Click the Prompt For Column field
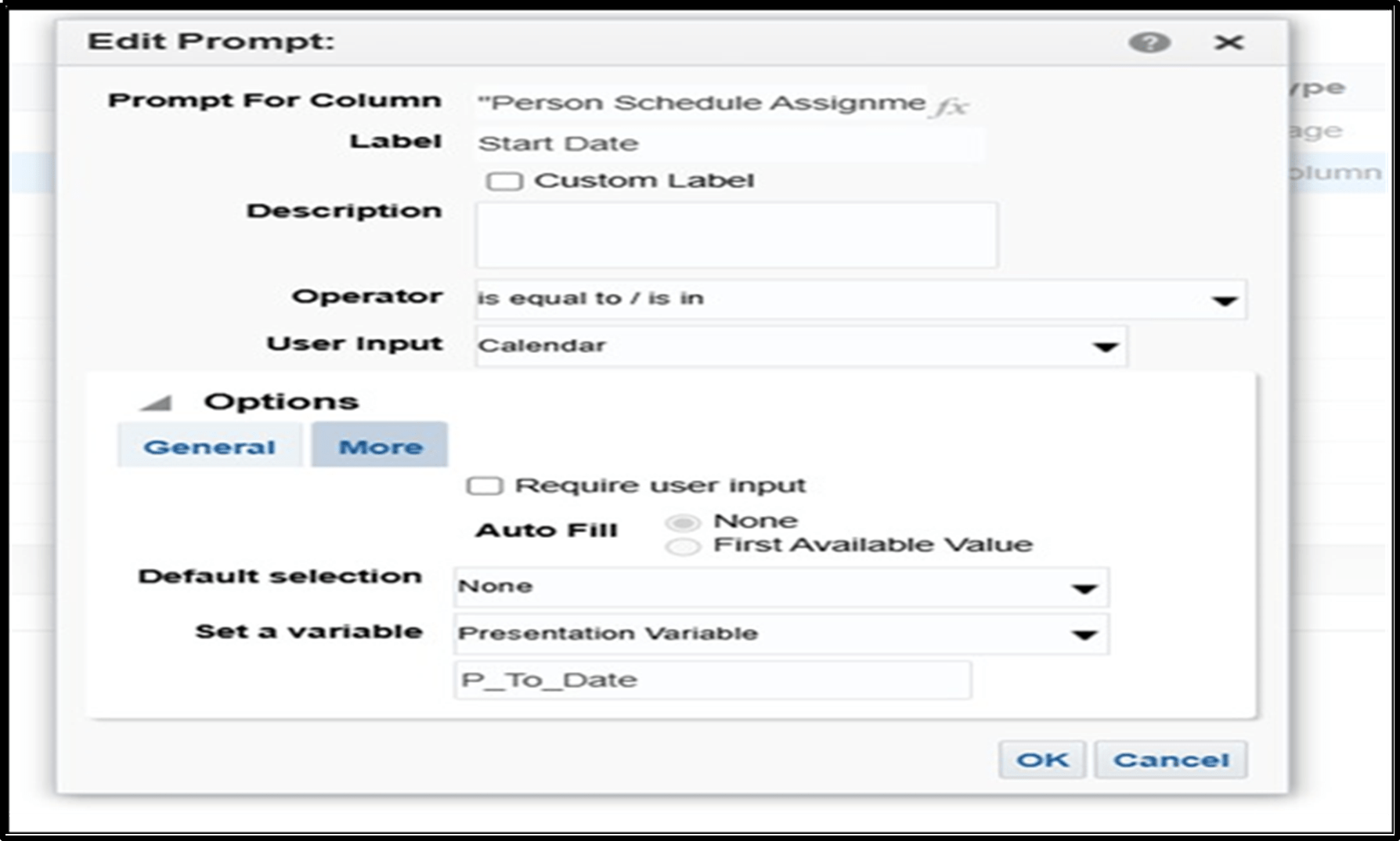This screenshot has width=1400, height=841. (702, 103)
